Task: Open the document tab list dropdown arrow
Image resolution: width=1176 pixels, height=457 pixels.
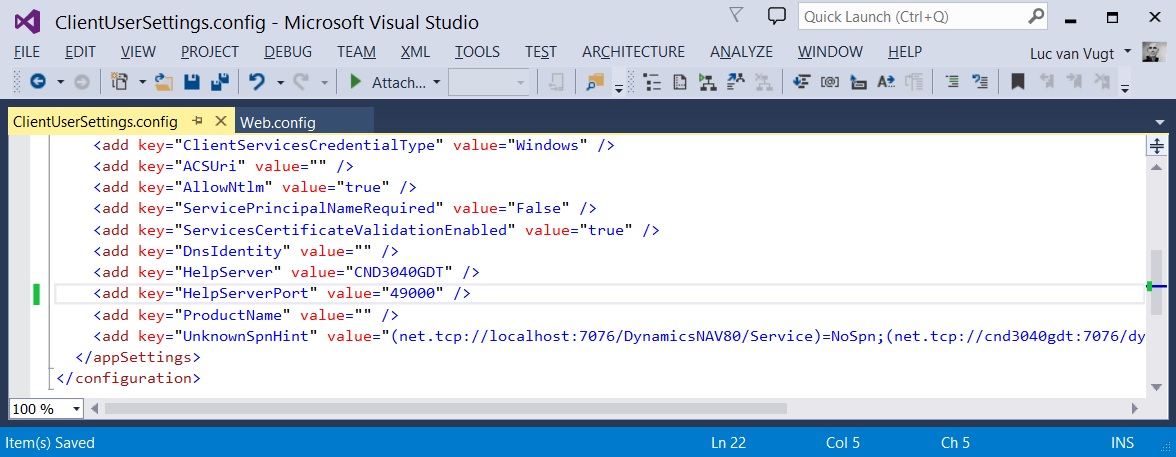Action: click(x=1160, y=122)
